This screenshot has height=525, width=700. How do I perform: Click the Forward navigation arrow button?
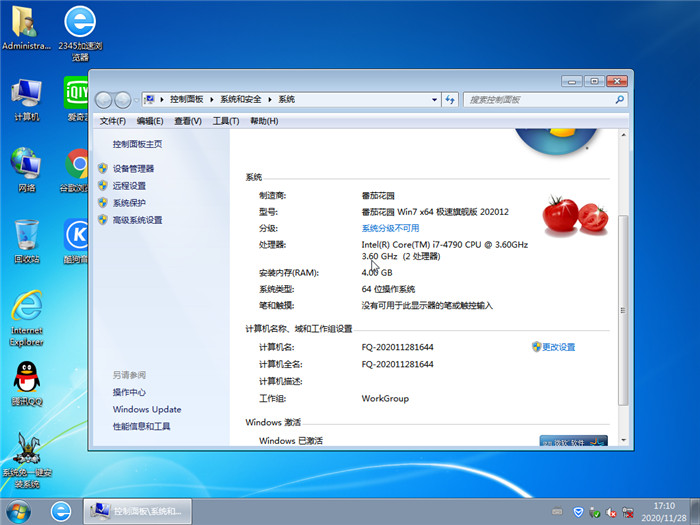123,100
